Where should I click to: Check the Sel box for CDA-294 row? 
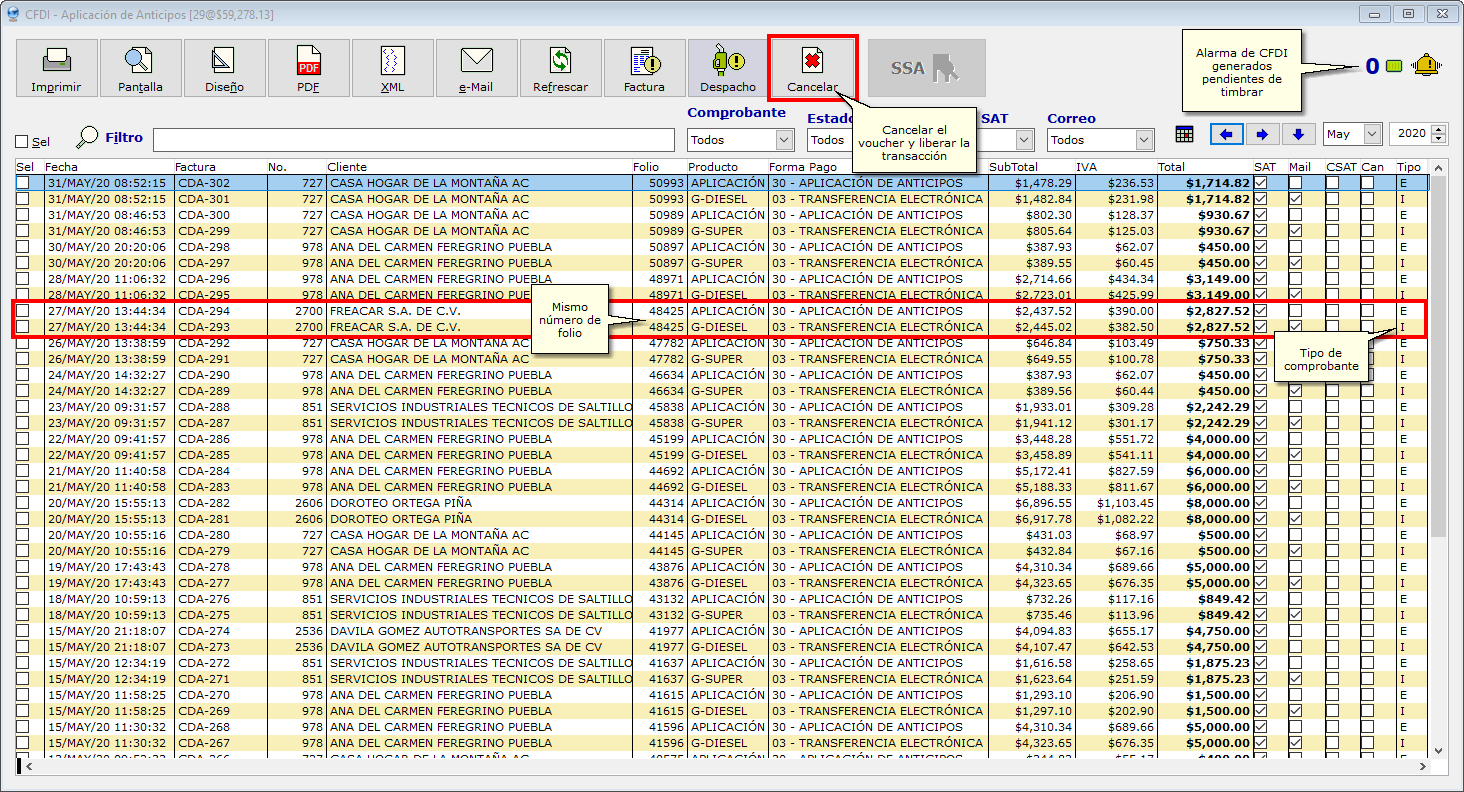pos(22,311)
